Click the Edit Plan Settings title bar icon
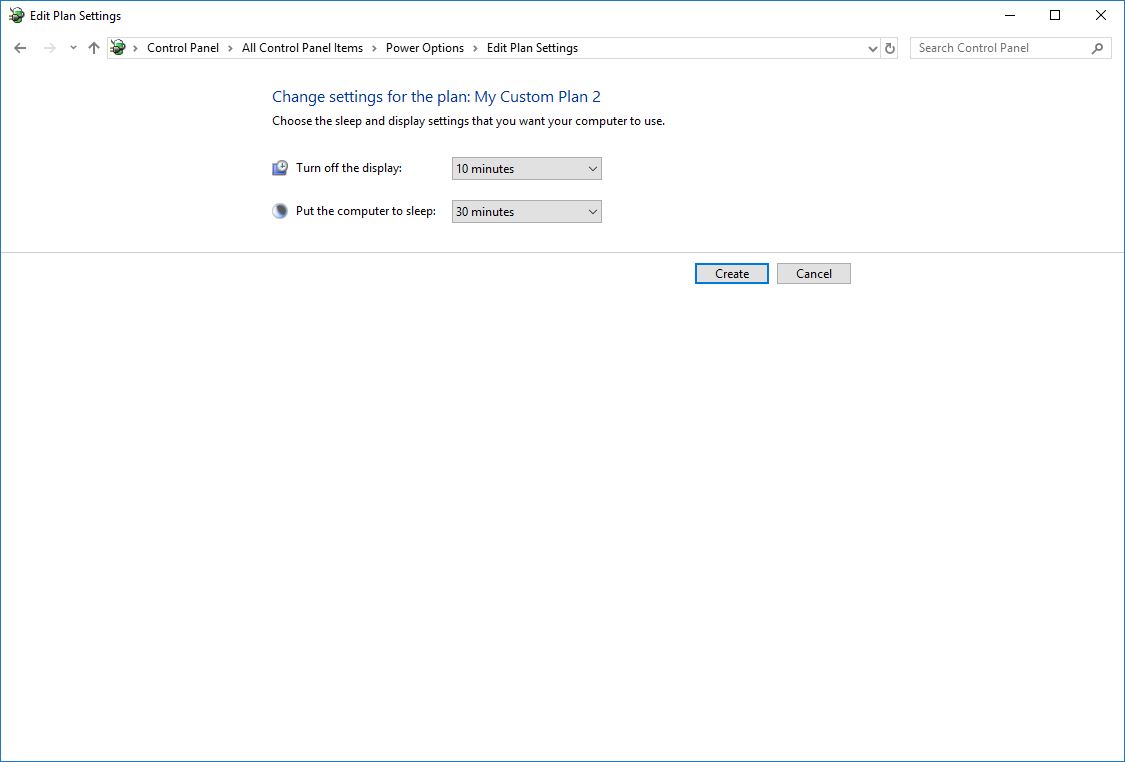The image size is (1125, 762). click(15, 15)
